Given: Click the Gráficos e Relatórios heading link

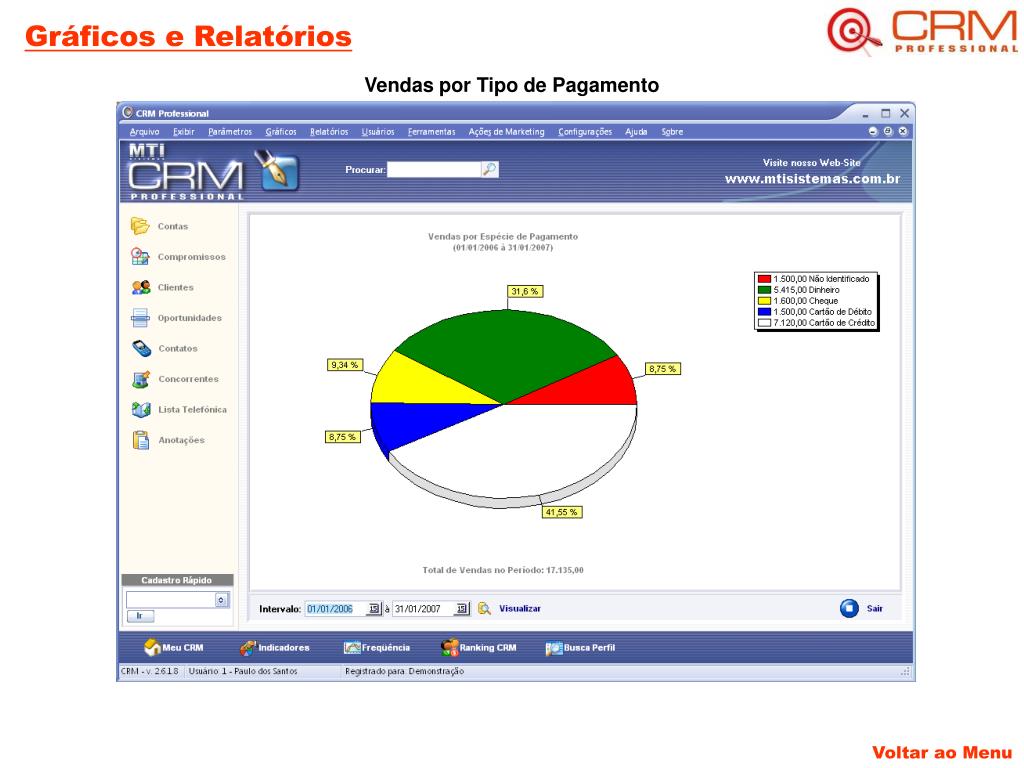Looking at the screenshot, I should pyautogui.click(x=188, y=37).
